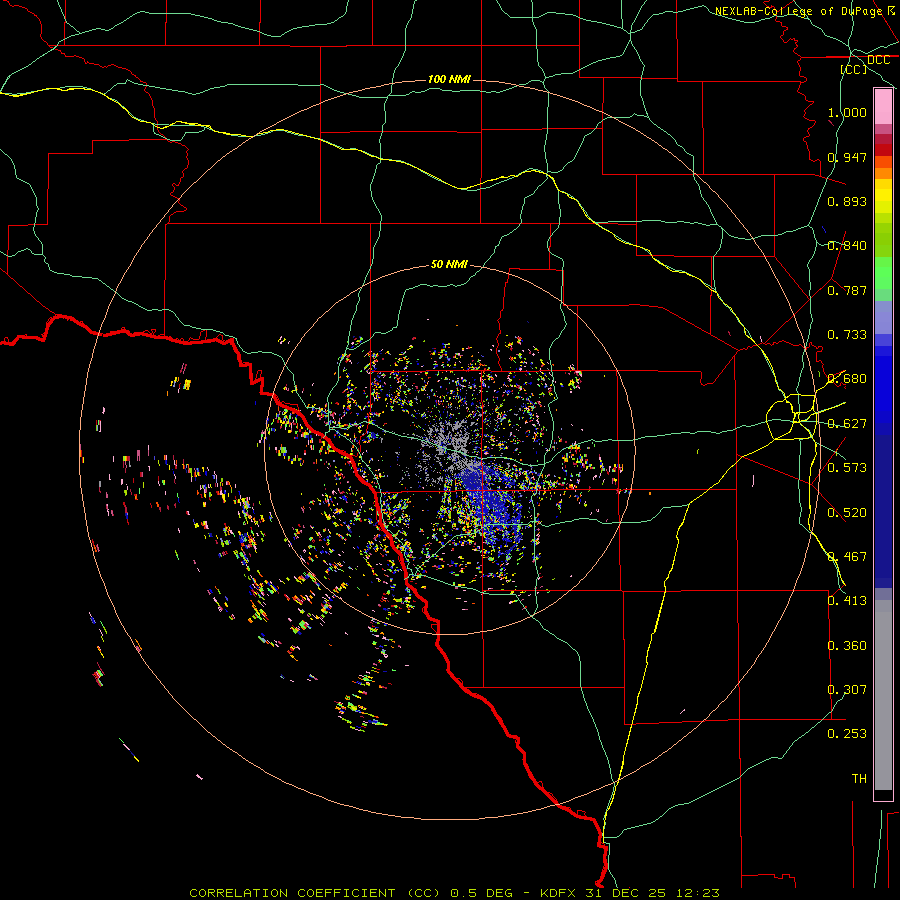This screenshot has height=900, width=900.
Task: Click the 31 DEC 25 date in the caption
Action: coord(625,893)
